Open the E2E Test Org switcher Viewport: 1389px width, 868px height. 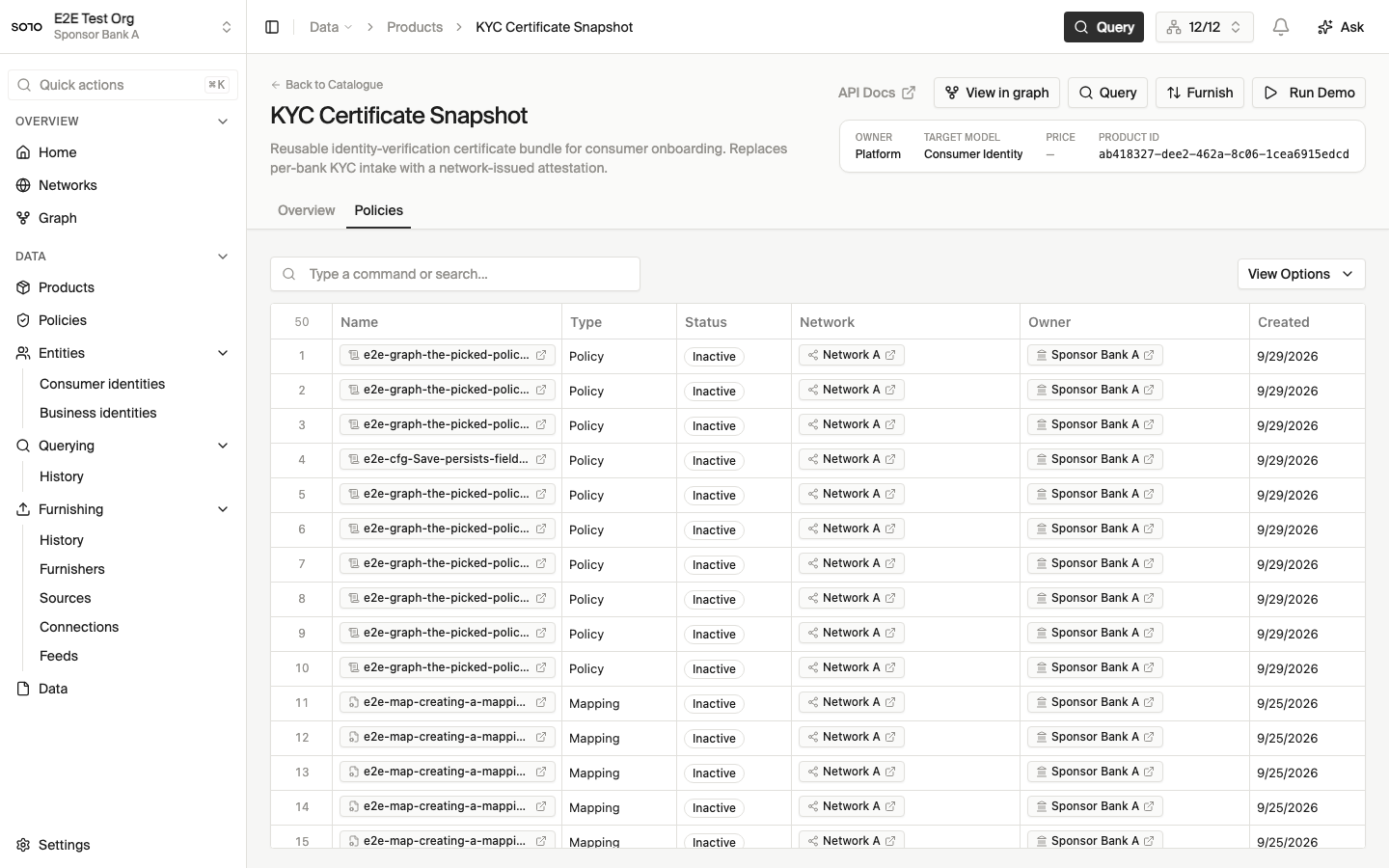tap(123, 27)
